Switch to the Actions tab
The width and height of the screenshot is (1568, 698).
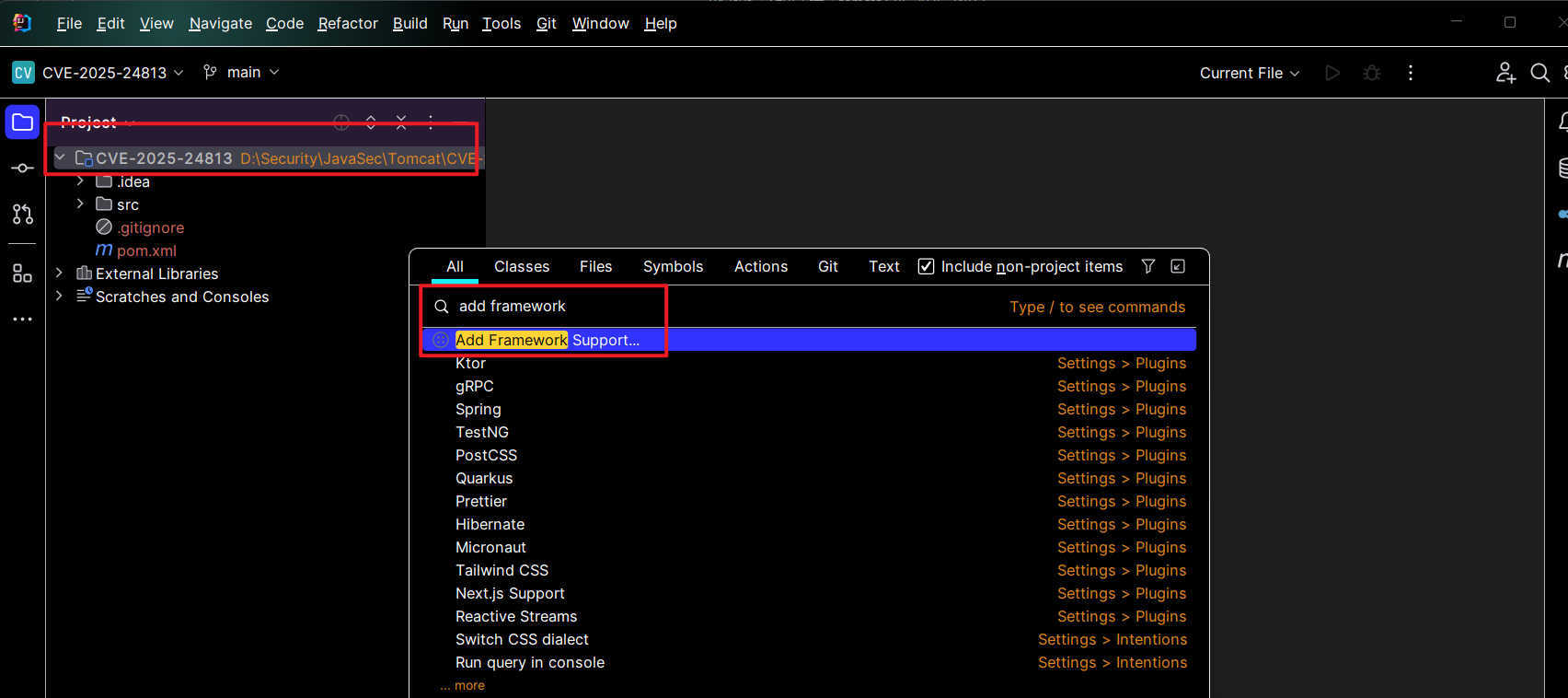coord(761,266)
